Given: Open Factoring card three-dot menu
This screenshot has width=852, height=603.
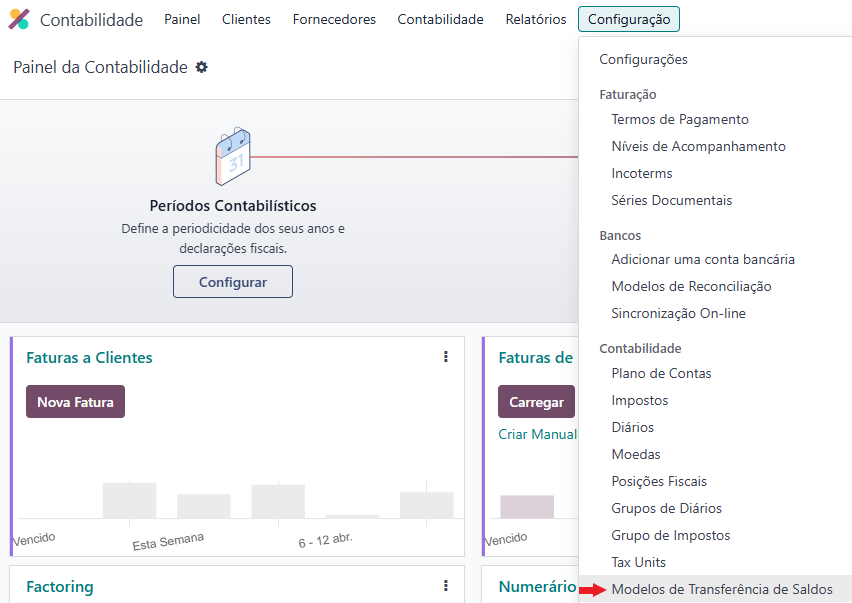Looking at the screenshot, I should point(446,586).
